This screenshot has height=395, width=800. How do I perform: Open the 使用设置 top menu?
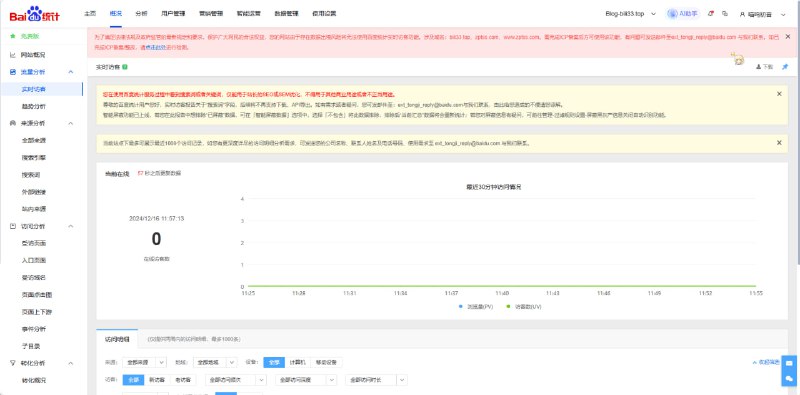click(324, 14)
